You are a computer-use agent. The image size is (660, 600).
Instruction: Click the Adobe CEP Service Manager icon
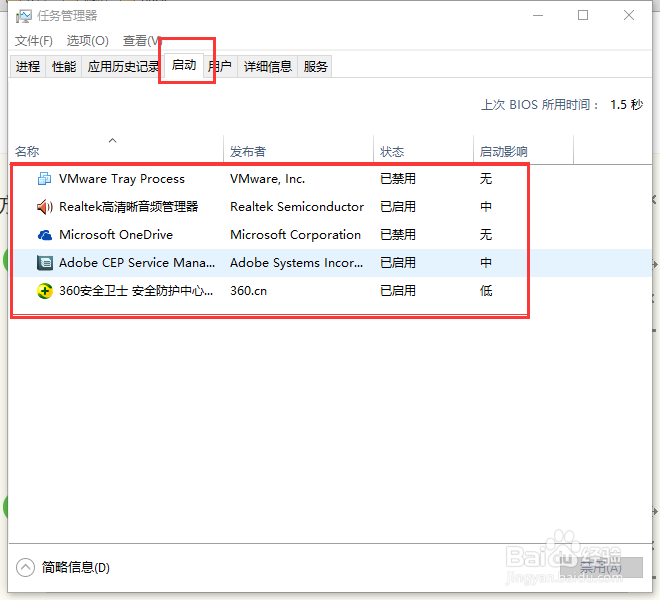coord(45,263)
